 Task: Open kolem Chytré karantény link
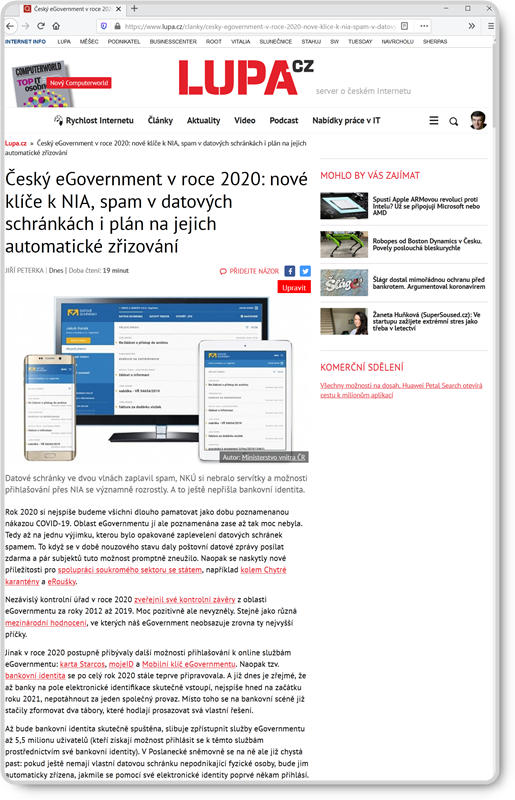coord(263,570)
